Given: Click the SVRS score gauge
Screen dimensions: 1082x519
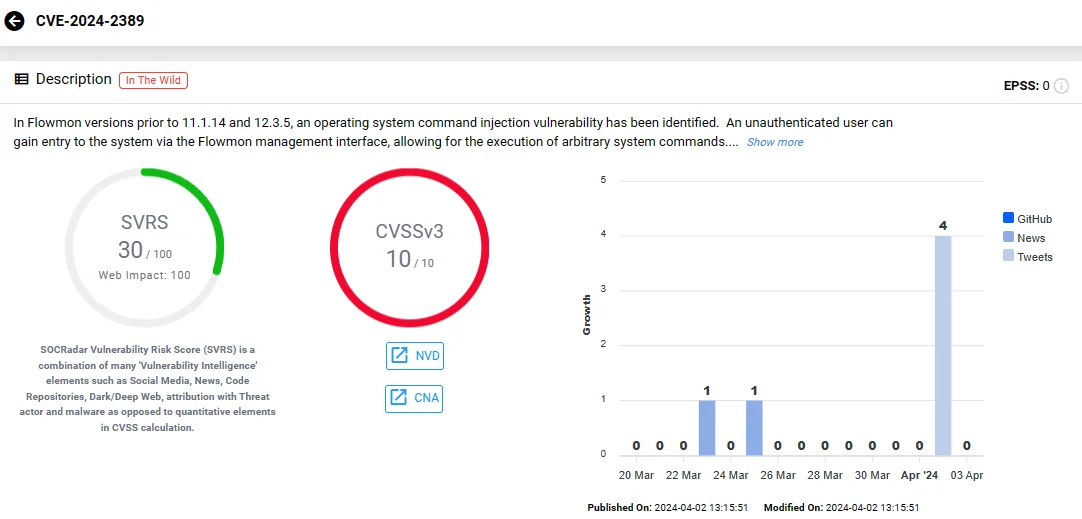Looking at the screenshot, I should tap(144, 247).
